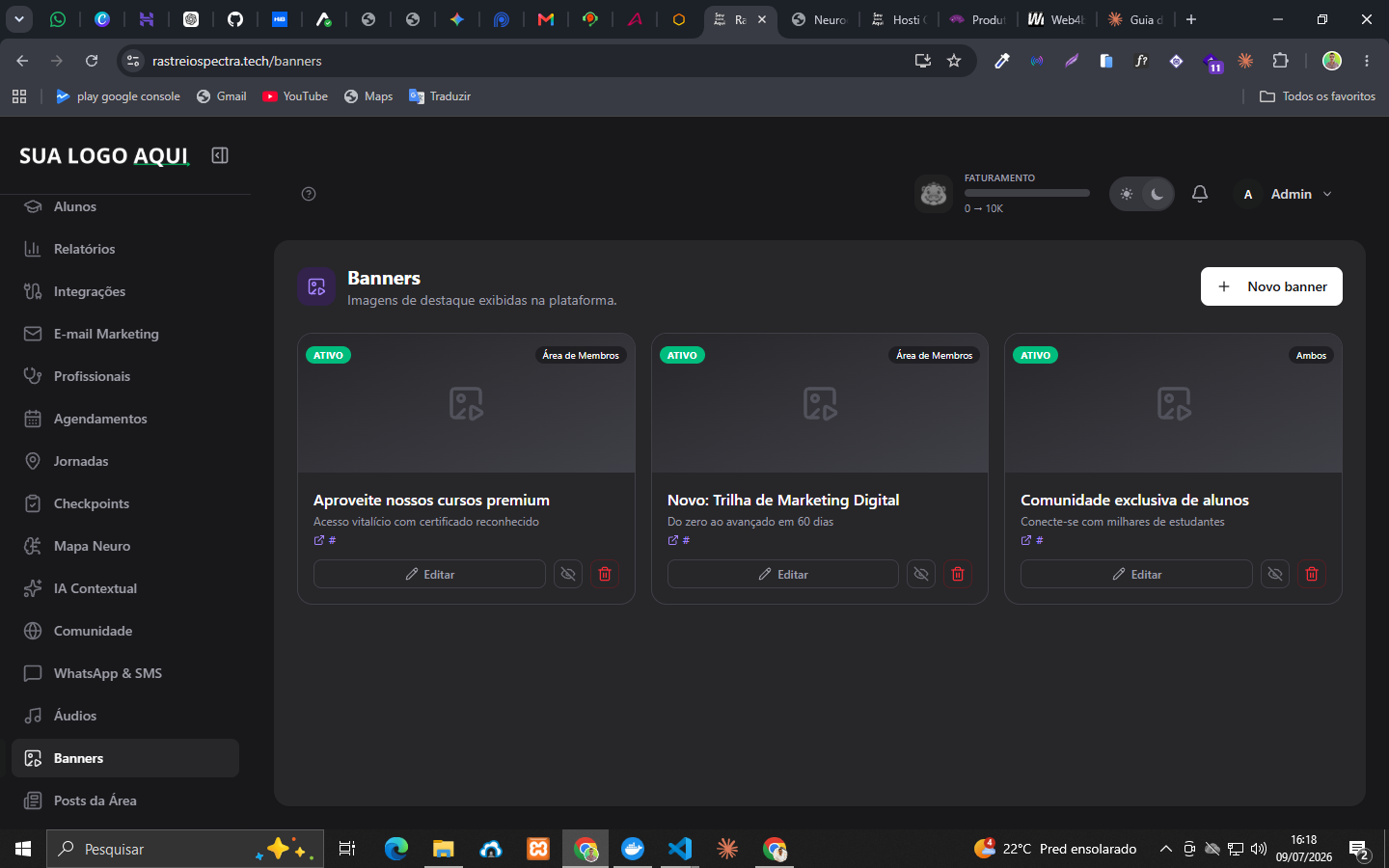Open the notifications bell
Viewport: 1389px width, 868px height.
(x=1200, y=194)
